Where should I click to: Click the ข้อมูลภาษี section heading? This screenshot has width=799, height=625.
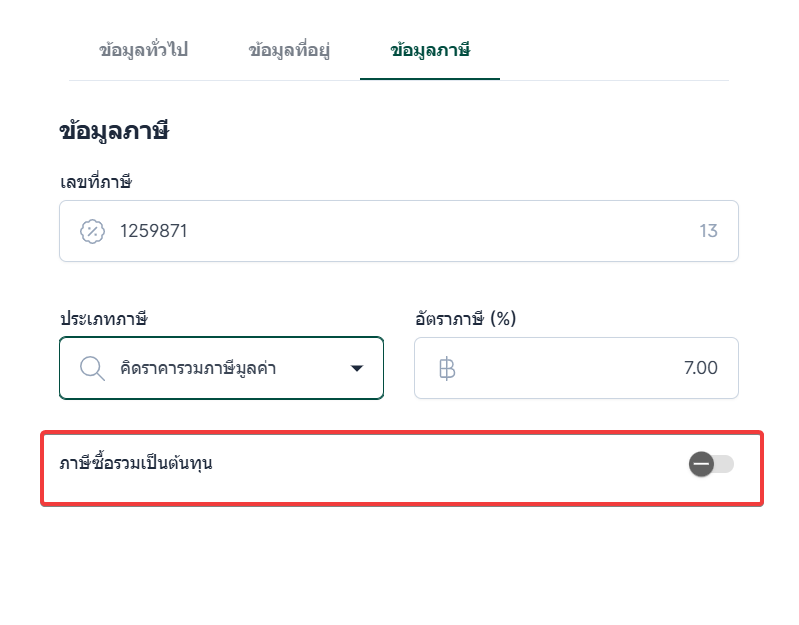(x=113, y=132)
